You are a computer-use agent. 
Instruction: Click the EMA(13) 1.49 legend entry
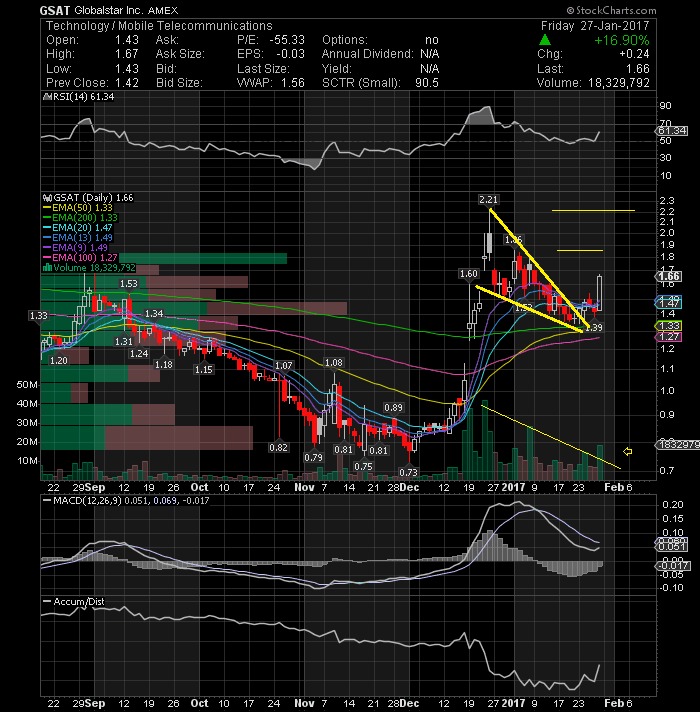pos(78,237)
